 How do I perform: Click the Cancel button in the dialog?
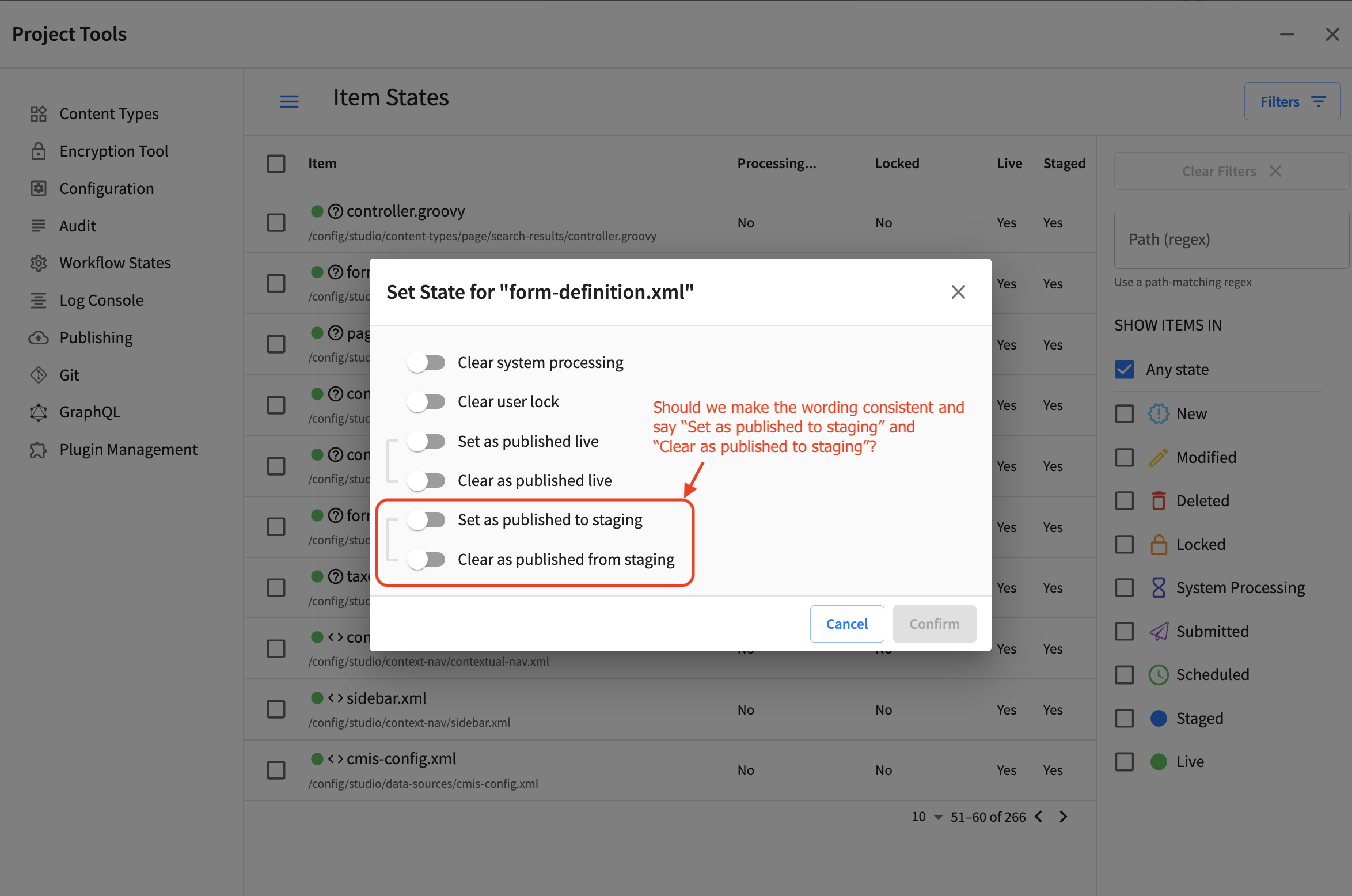tap(846, 624)
